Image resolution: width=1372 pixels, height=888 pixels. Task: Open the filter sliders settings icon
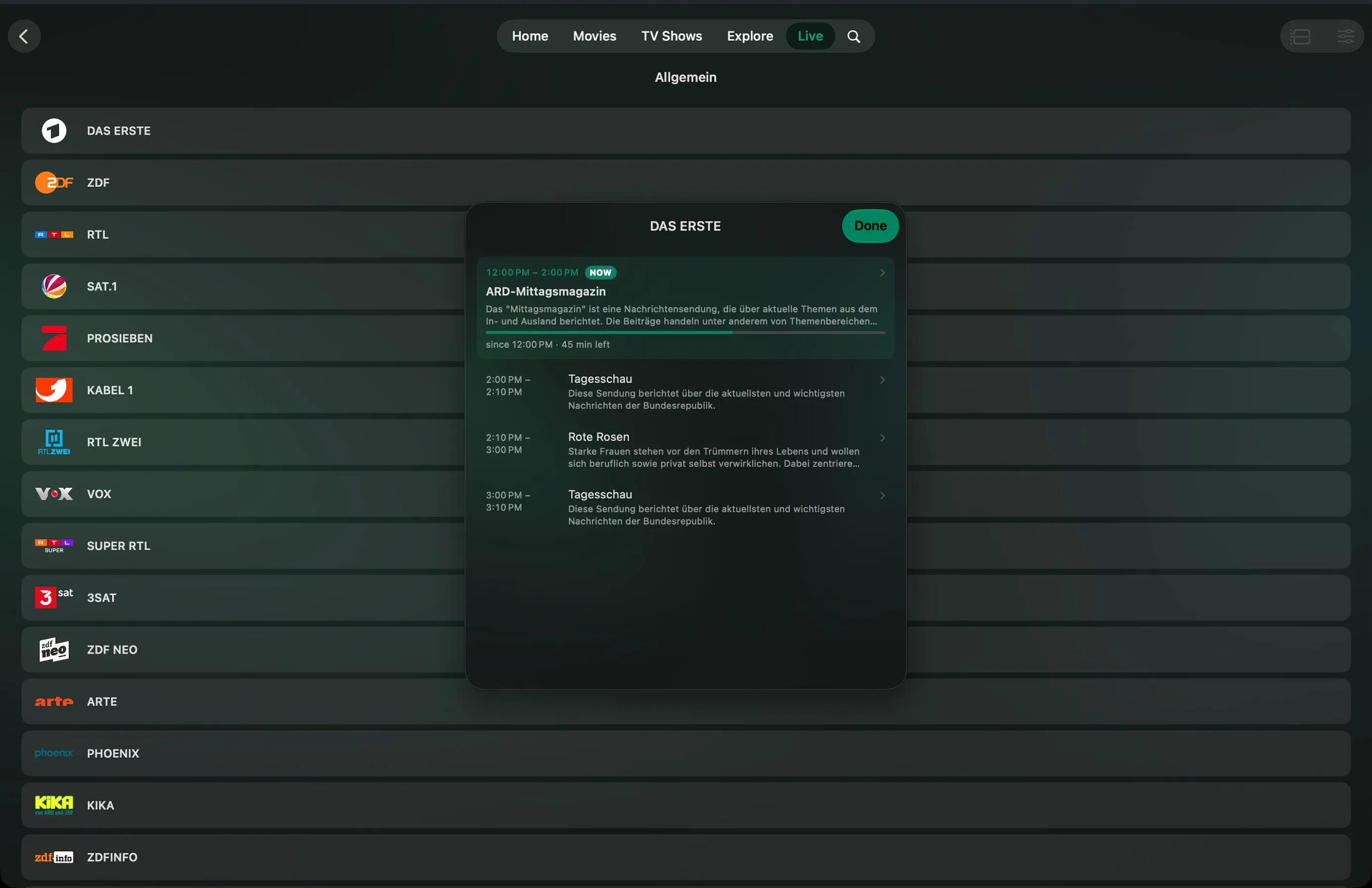click(1345, 36)
